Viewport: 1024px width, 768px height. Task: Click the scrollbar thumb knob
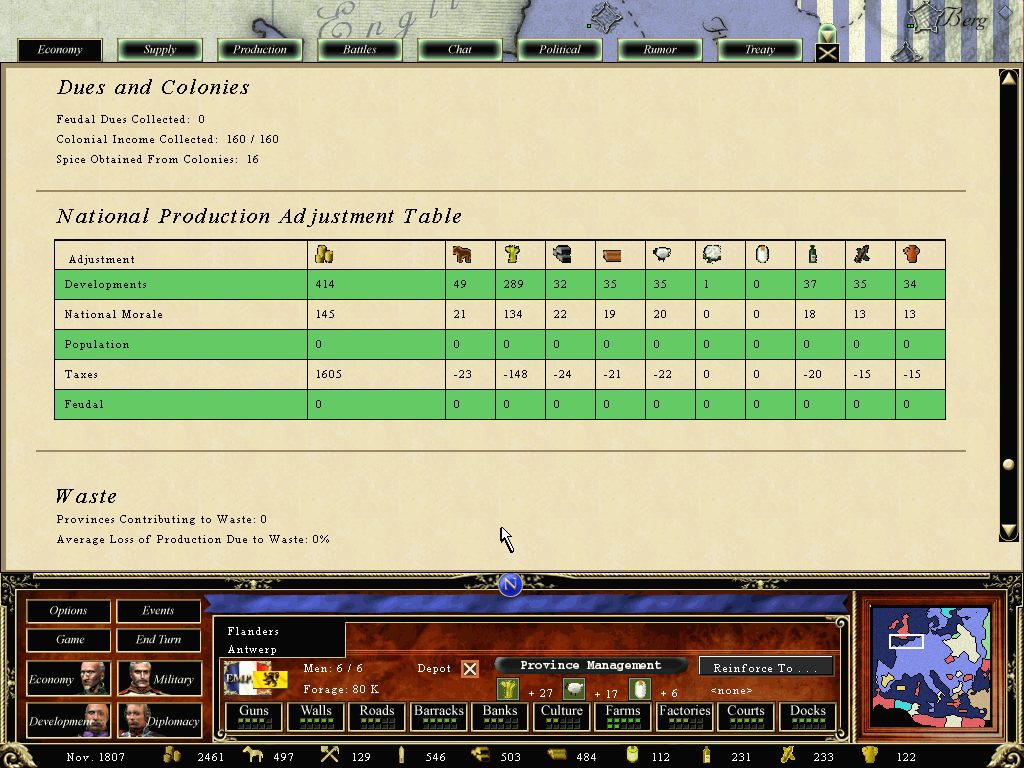click(1008, 464)
